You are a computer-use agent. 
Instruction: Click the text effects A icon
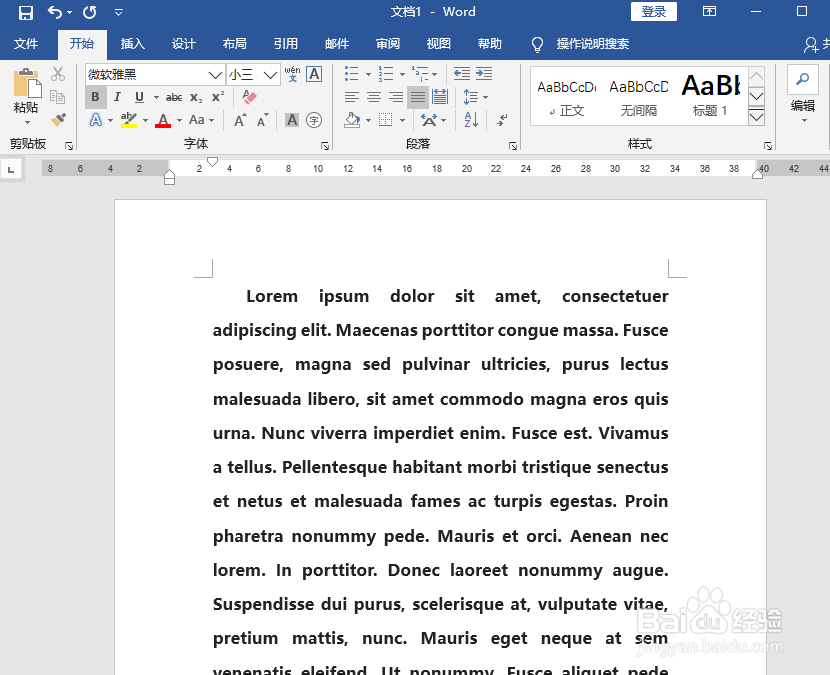[x=95, y=120]
